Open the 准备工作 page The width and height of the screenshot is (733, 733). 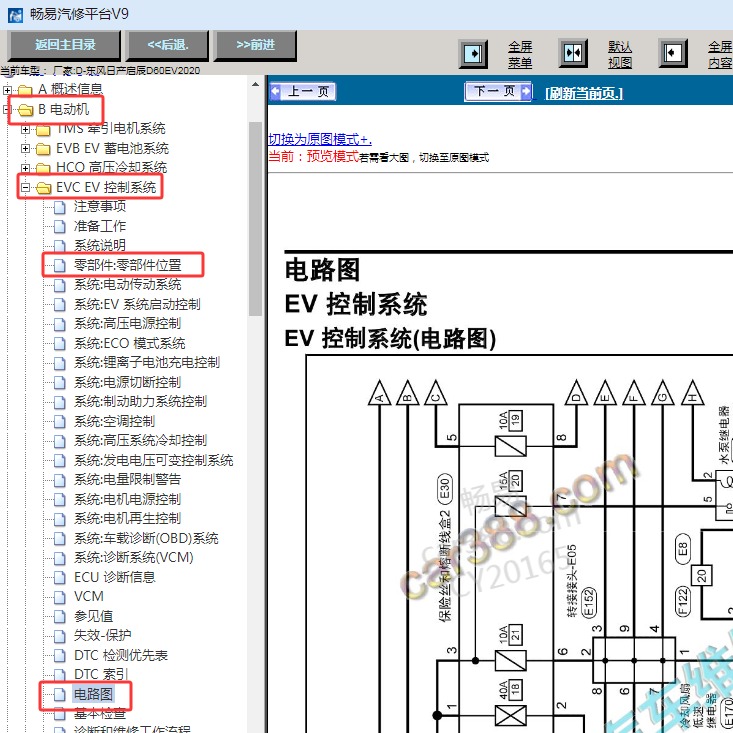click(x=100, y=226)
